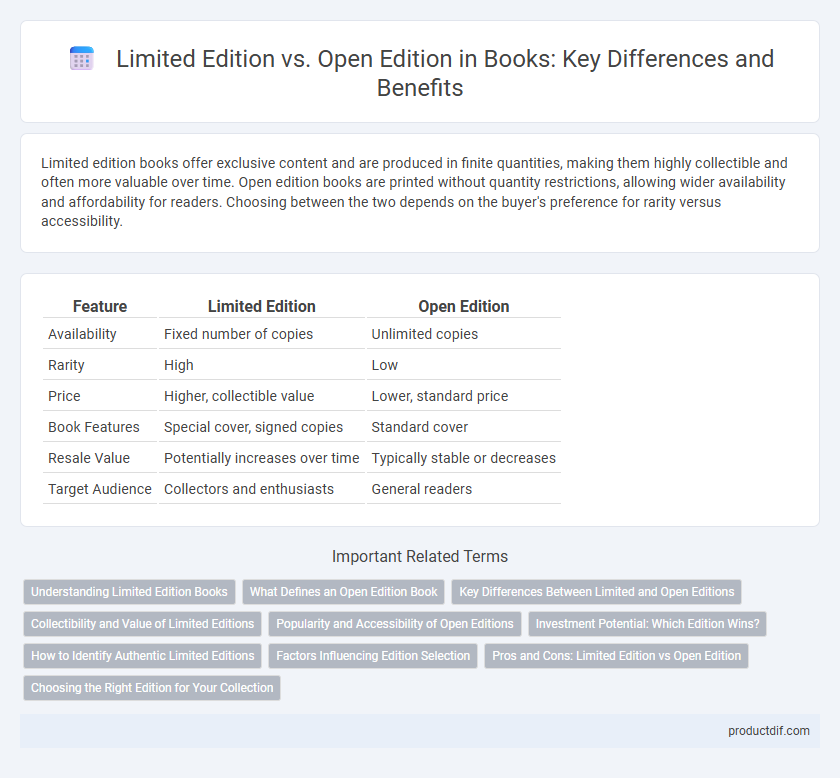
Task: Open 'Understanding Limited Edition Books' tag
Action: click(129, 592)
